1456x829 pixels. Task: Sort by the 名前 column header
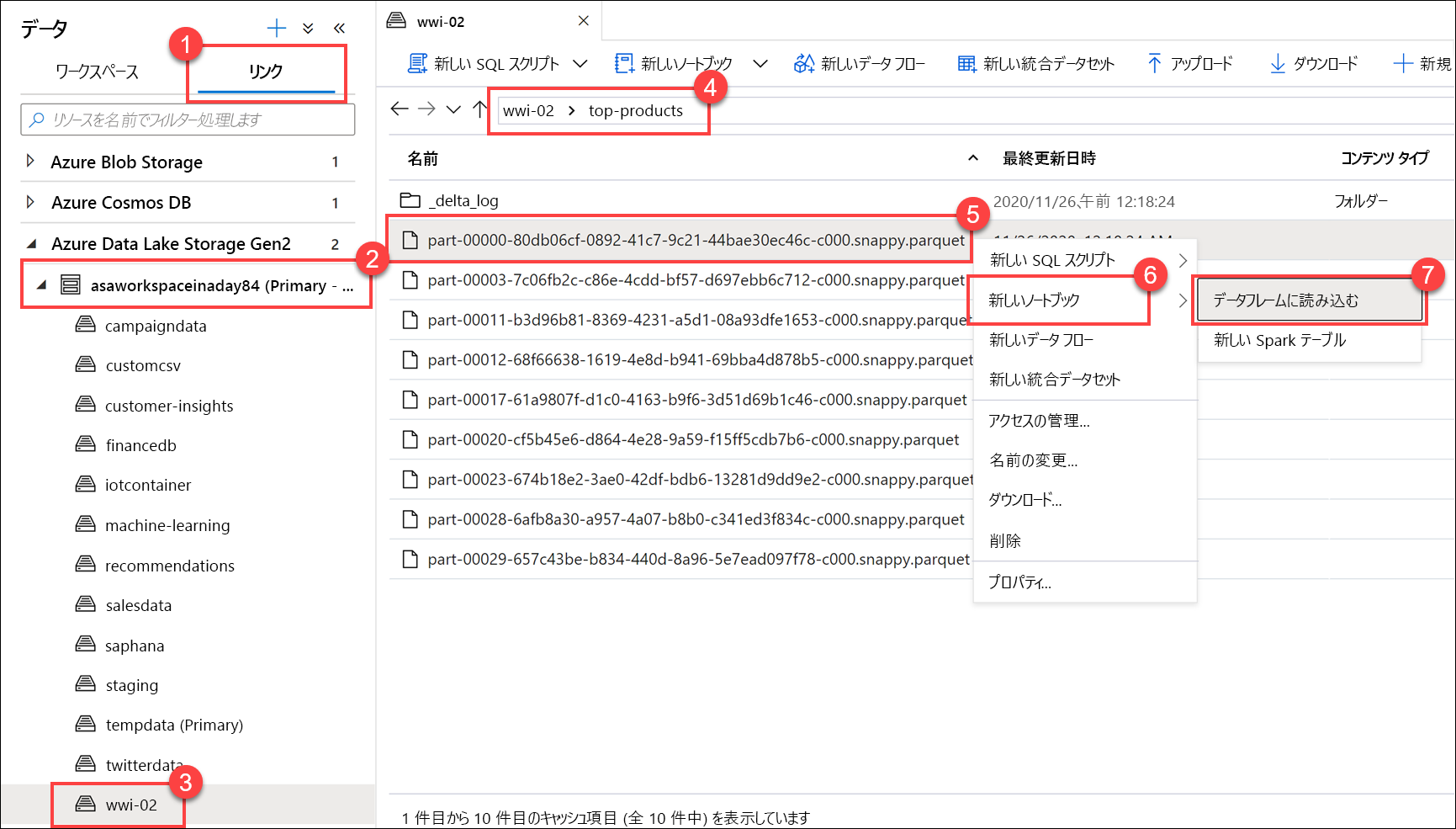(x=423, y=158)
